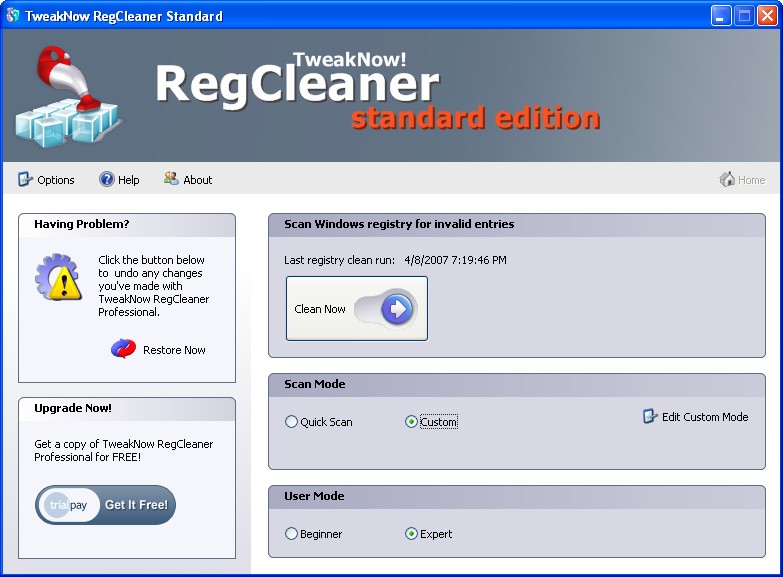Maximize the RegCleaner window

tap(743, 16)
